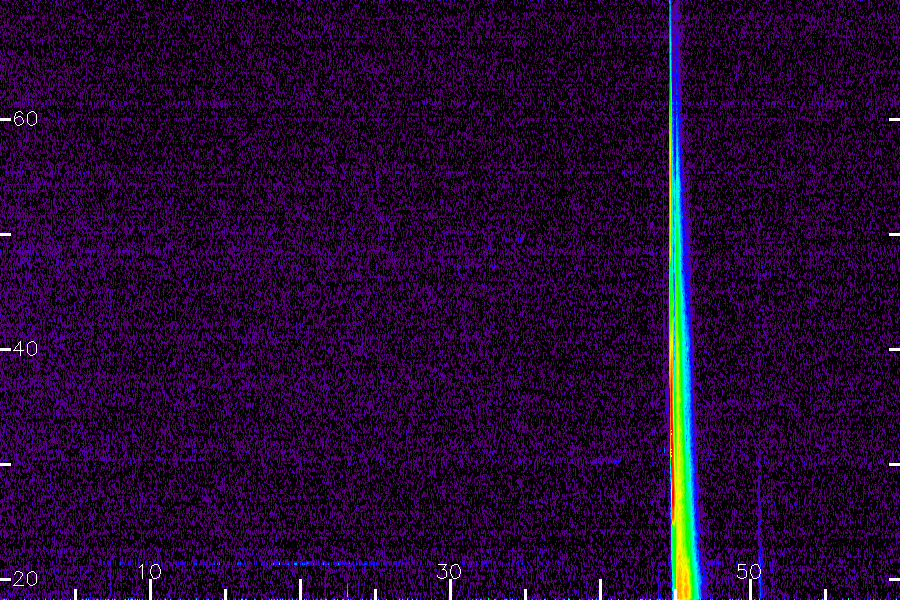
Task: Click the "50" horizontal axis label
Action: click(x=749, y=571)
